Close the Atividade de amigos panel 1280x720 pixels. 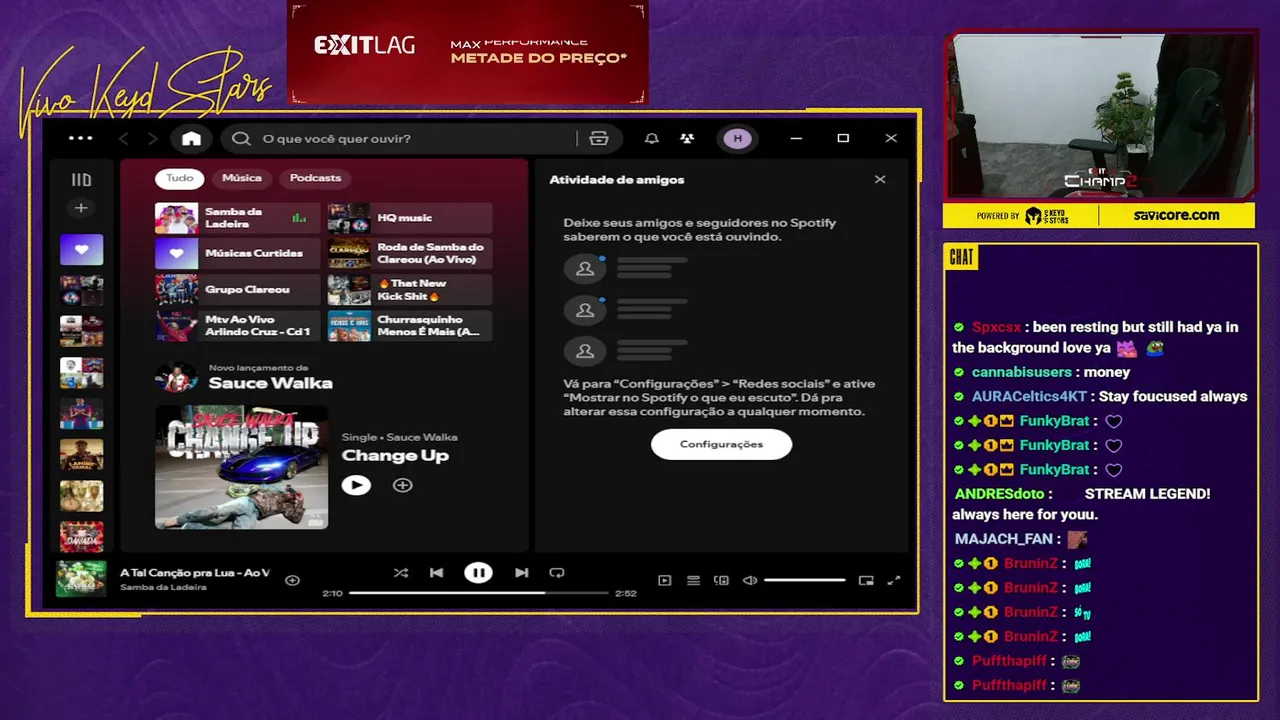point(880,180)
